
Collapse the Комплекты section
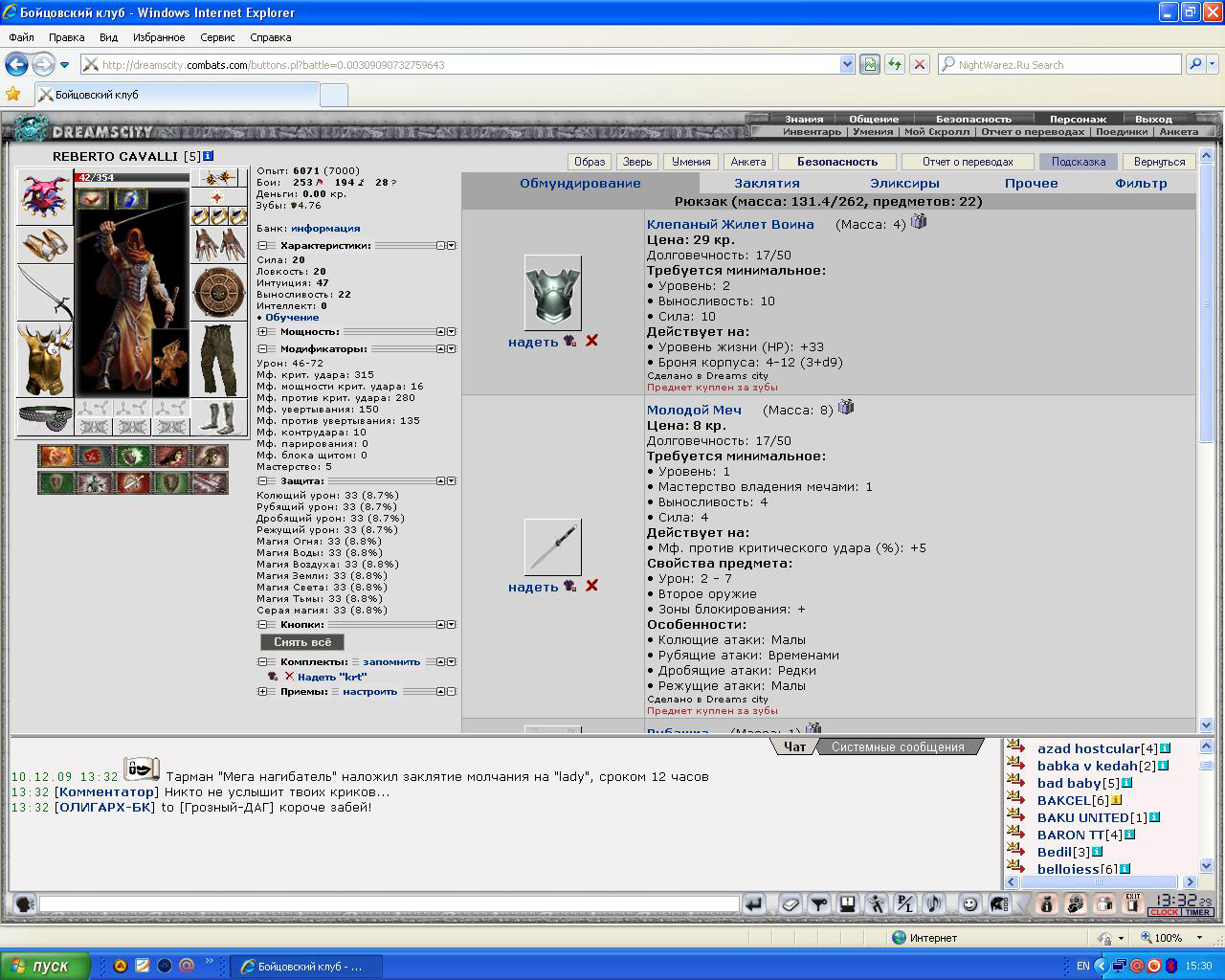(262, 662)
